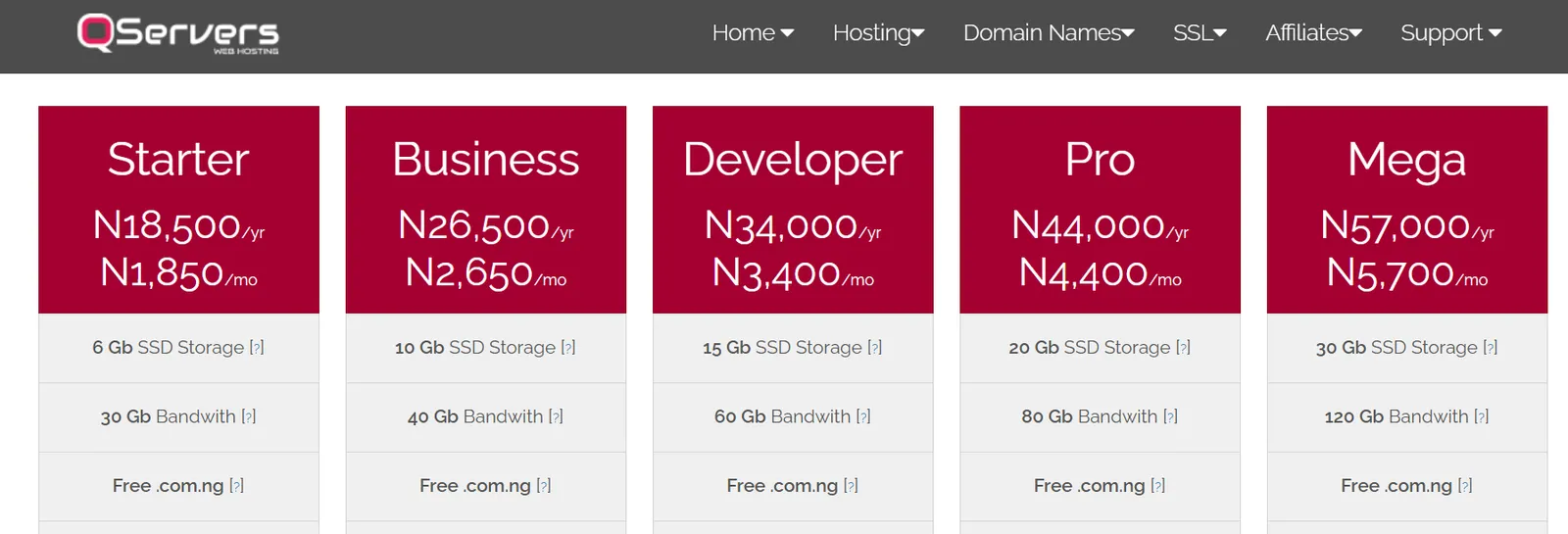
Task: Click the 30 Gb Bandwith text
Action: pos(168,417)
